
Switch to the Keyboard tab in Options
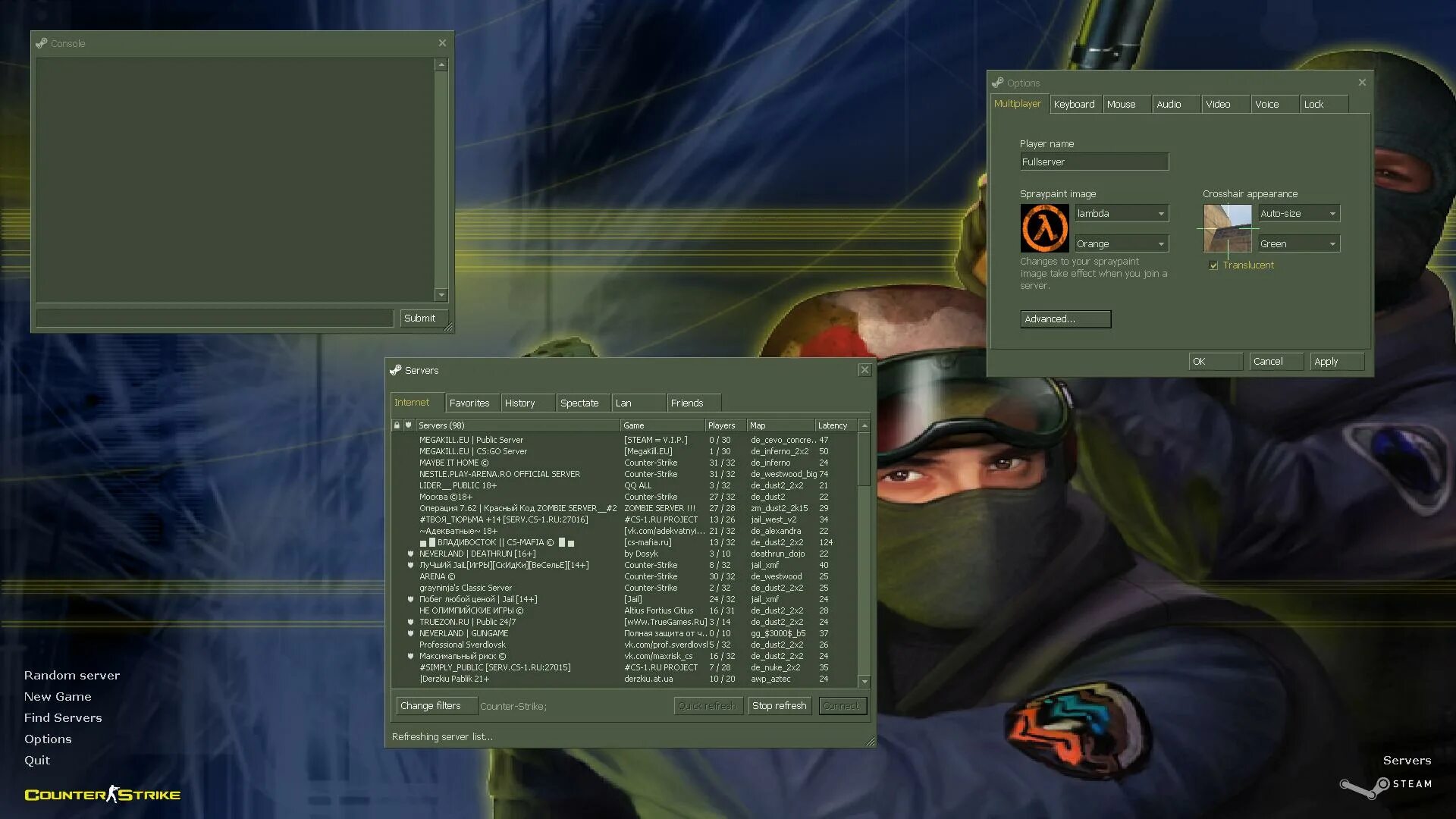pyautogui.click(x=1075, y=105)
